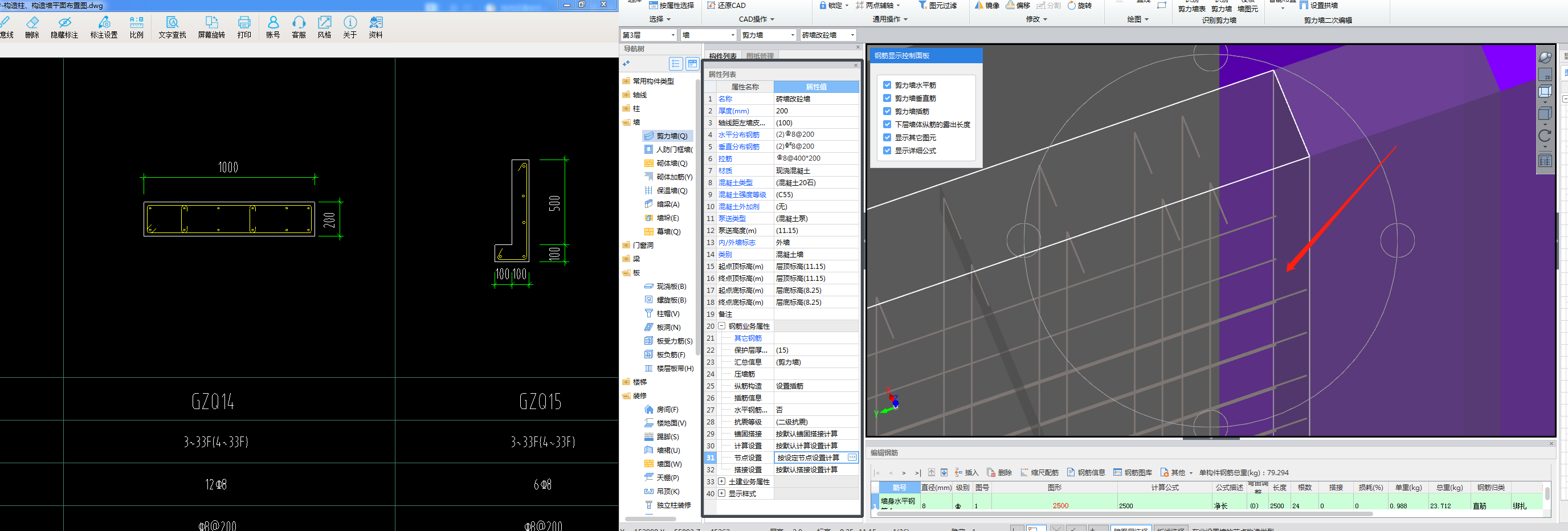This screenshot has height=531, width=1568.
Task: Click 还原CAD (restore CAD) in the ribbon
Action: 726,6
